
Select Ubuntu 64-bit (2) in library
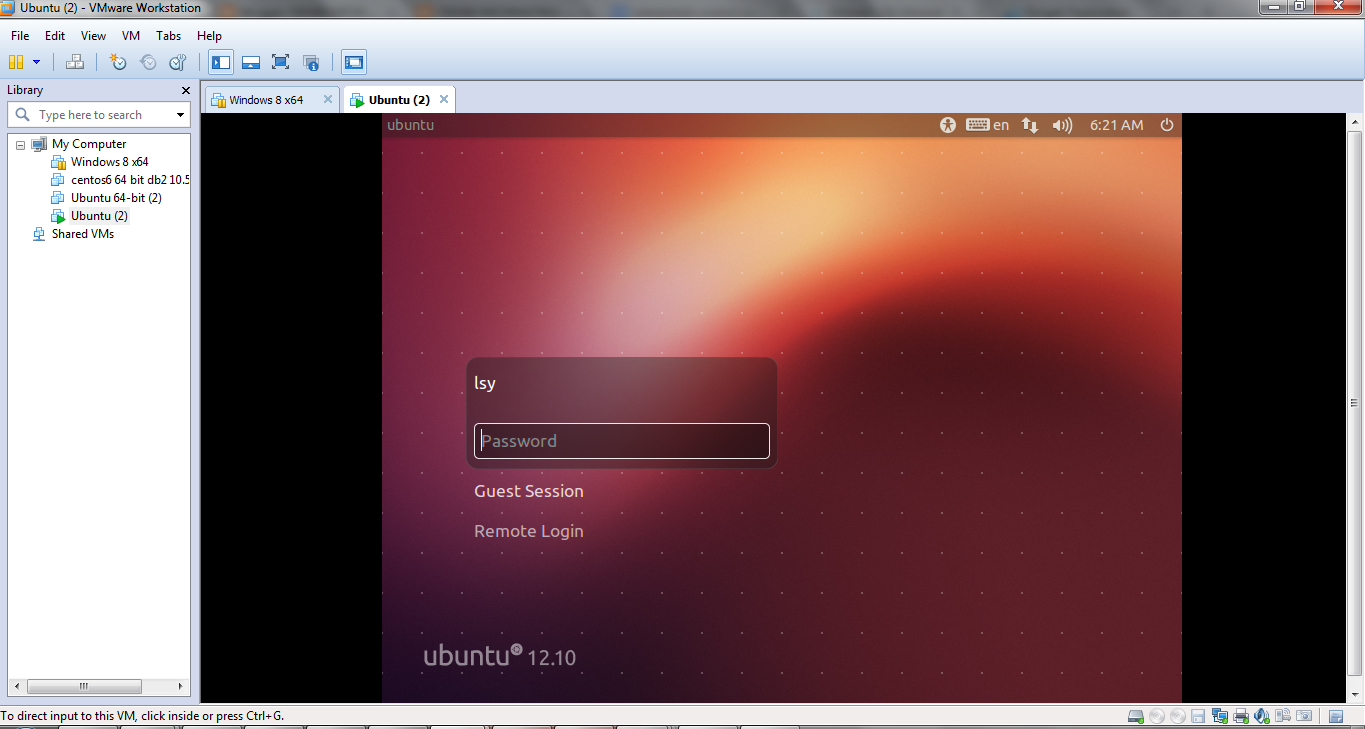[x=116, y=198]
